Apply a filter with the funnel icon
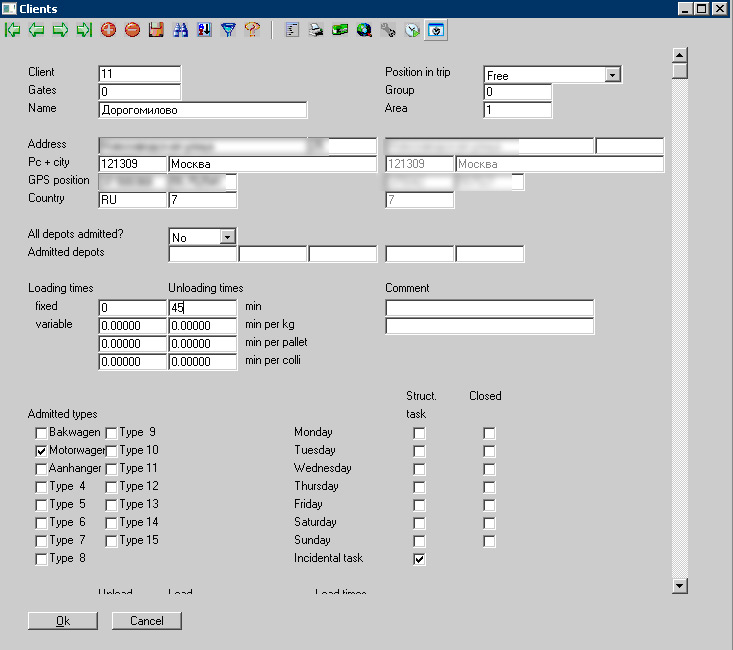The image size is (733, 650). pos(228,30)
